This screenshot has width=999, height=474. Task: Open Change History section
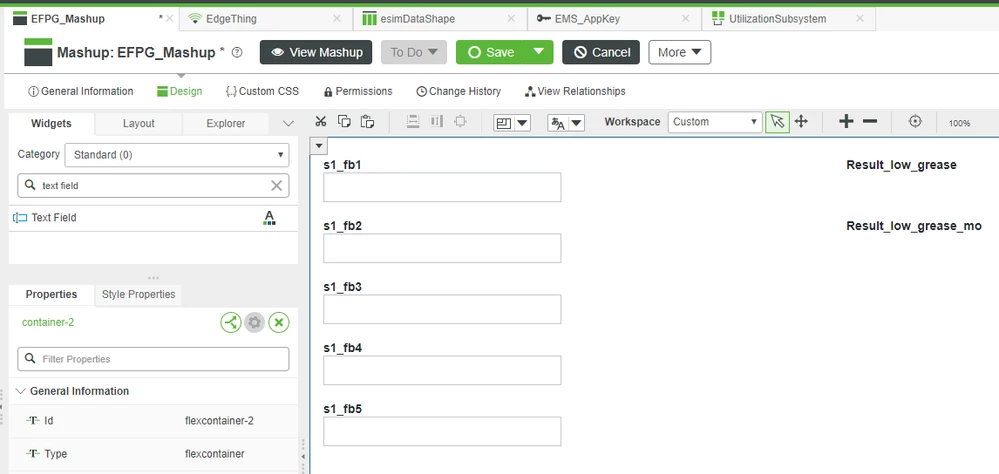(459, 91)
